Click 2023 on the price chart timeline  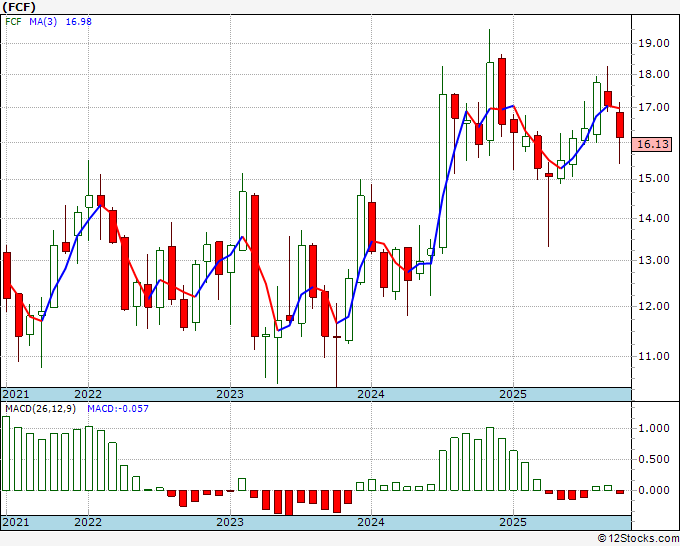230,394
